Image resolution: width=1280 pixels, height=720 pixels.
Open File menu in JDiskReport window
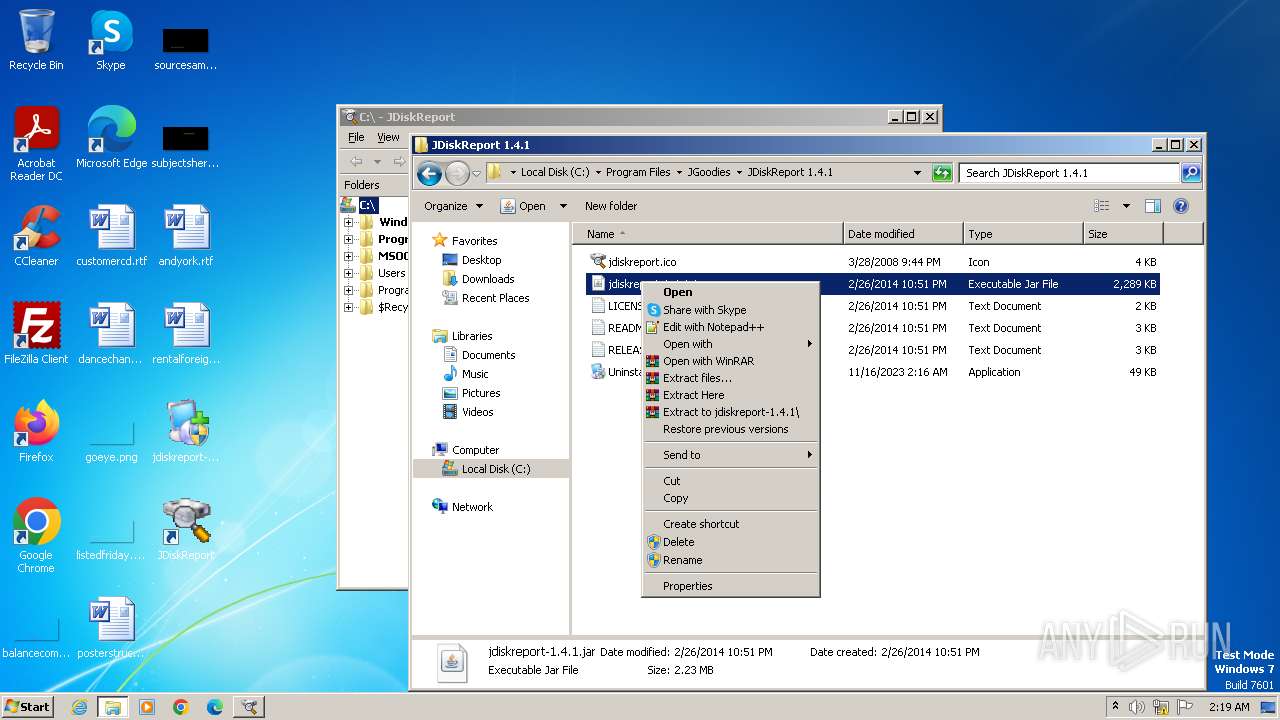tap(356, 137)
